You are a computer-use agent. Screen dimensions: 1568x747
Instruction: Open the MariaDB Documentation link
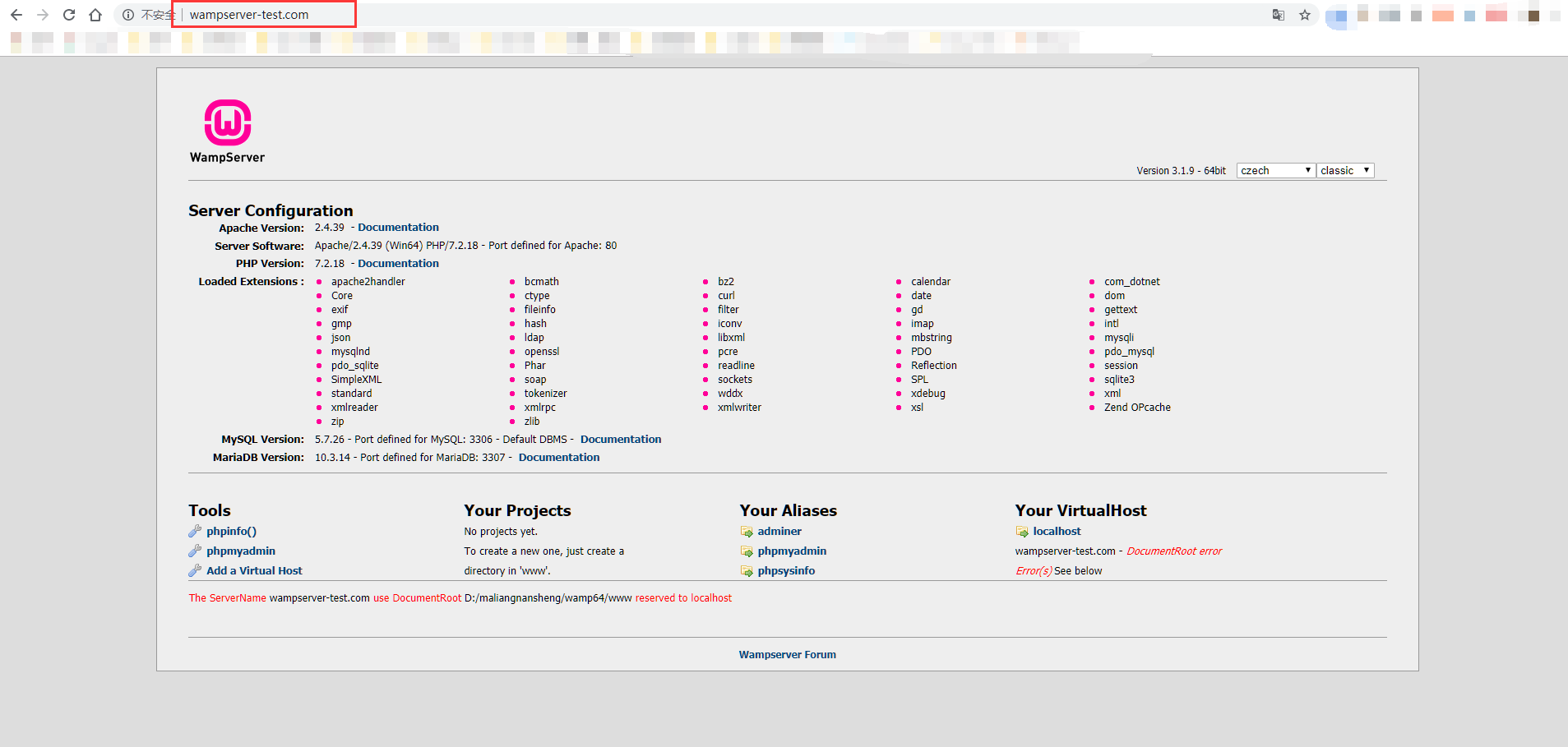pos(559,458)
